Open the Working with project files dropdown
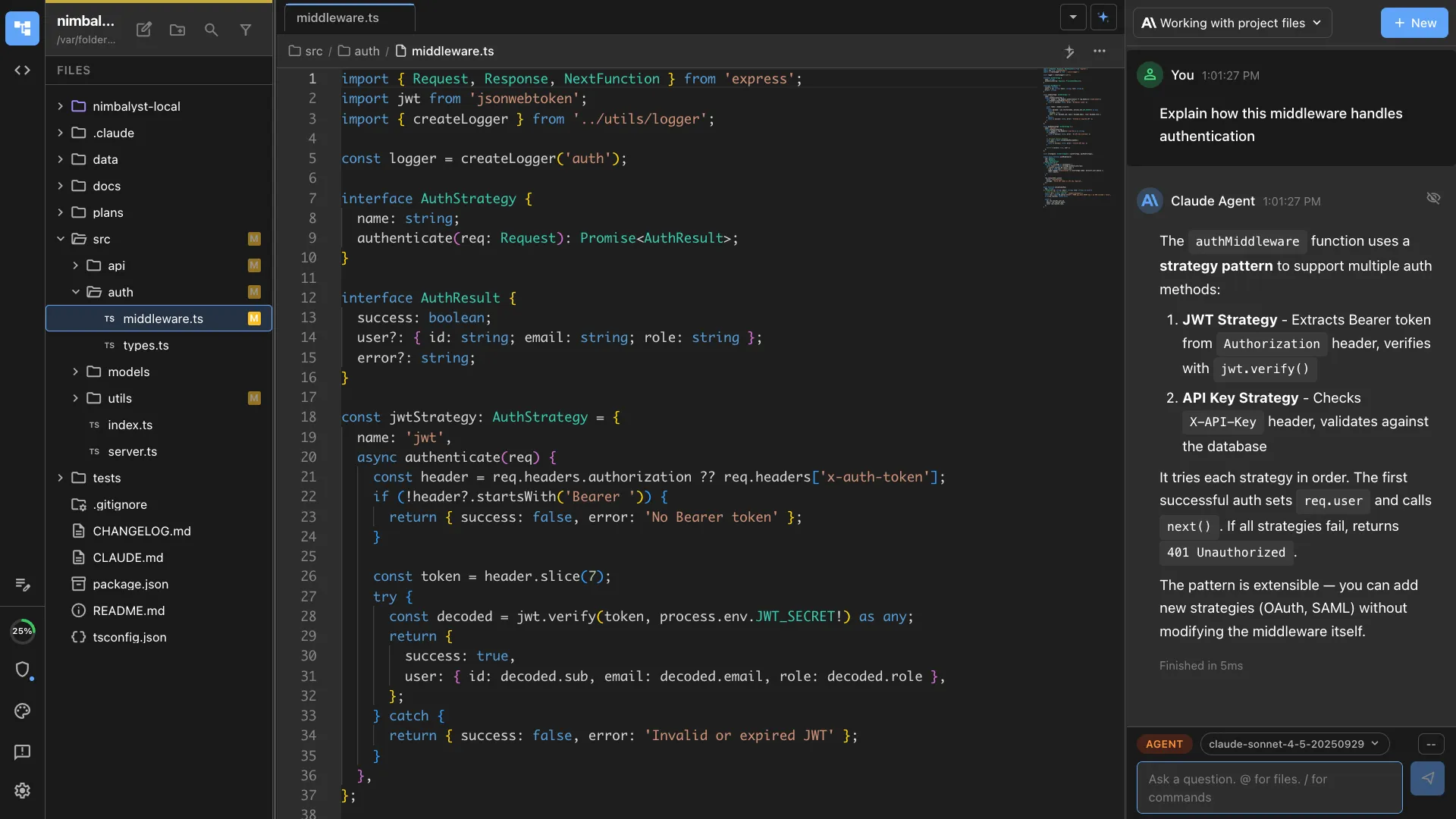Viewport: 1456px width, 819px height. 1232,23
